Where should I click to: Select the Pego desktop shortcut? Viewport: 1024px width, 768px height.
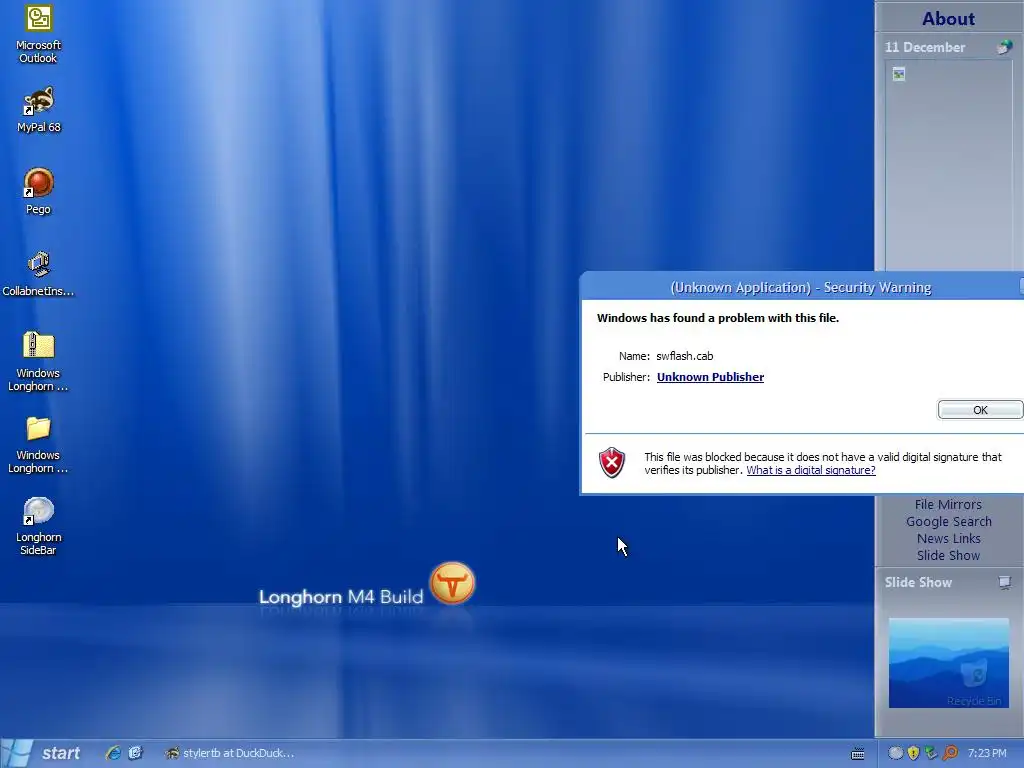tap(39, 191)
